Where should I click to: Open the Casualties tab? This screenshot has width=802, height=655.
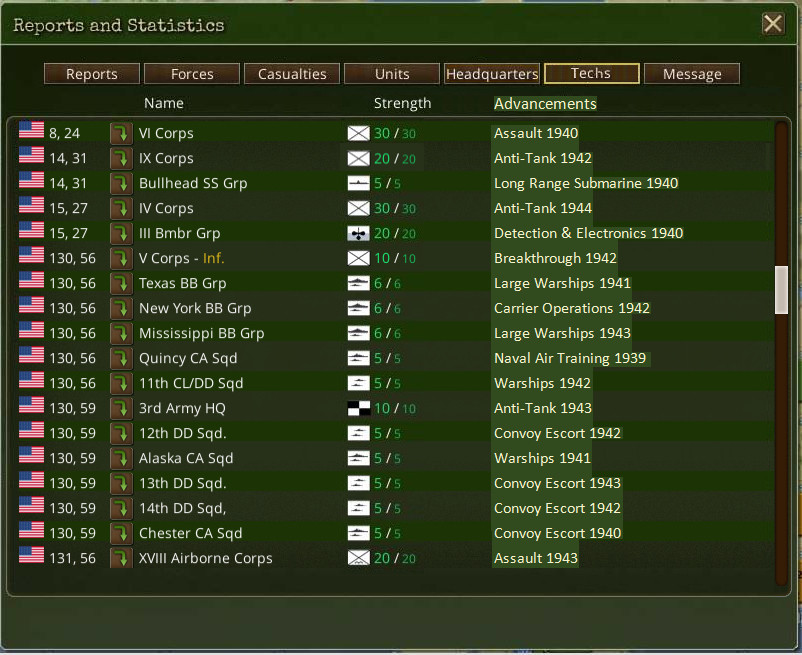292,74
